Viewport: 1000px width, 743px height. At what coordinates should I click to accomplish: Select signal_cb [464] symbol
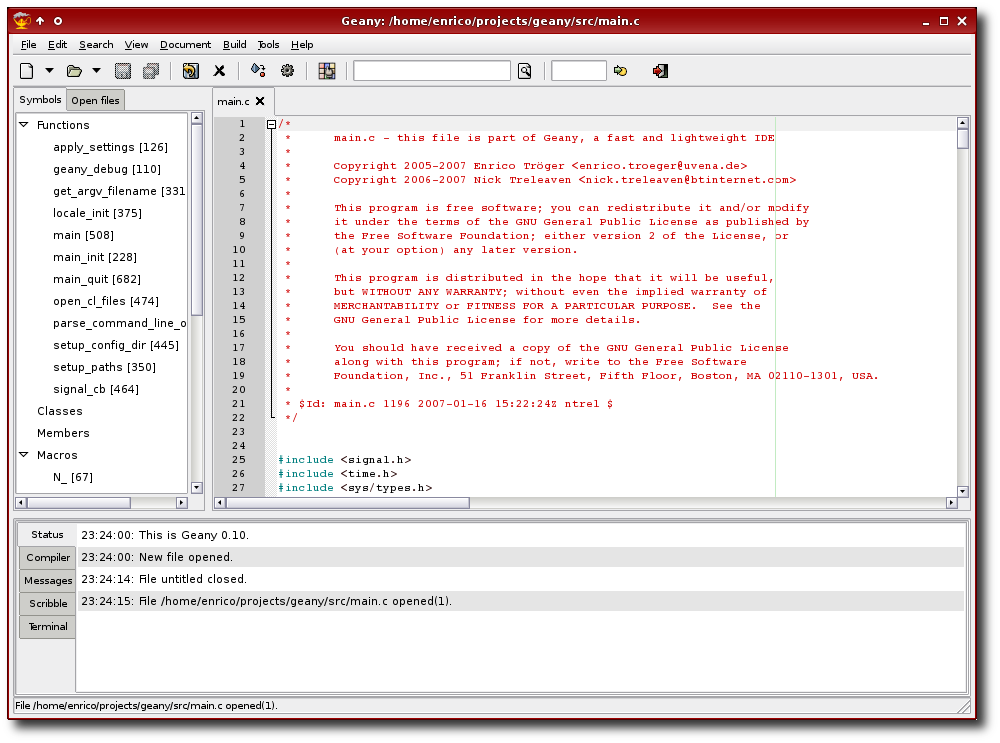point(96,389)
